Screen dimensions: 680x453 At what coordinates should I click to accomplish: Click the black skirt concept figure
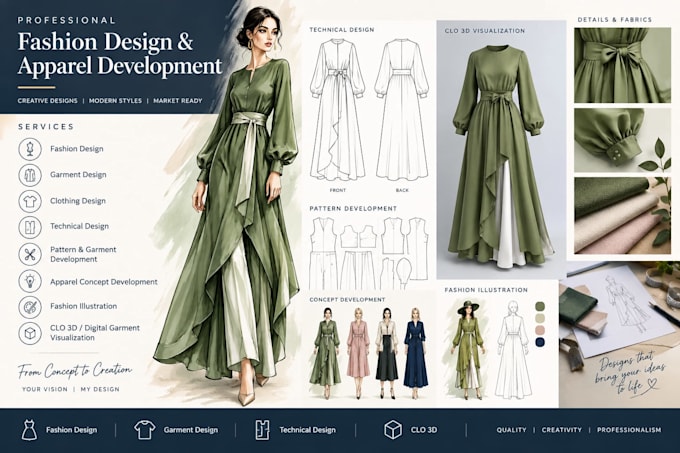point(386,353)
